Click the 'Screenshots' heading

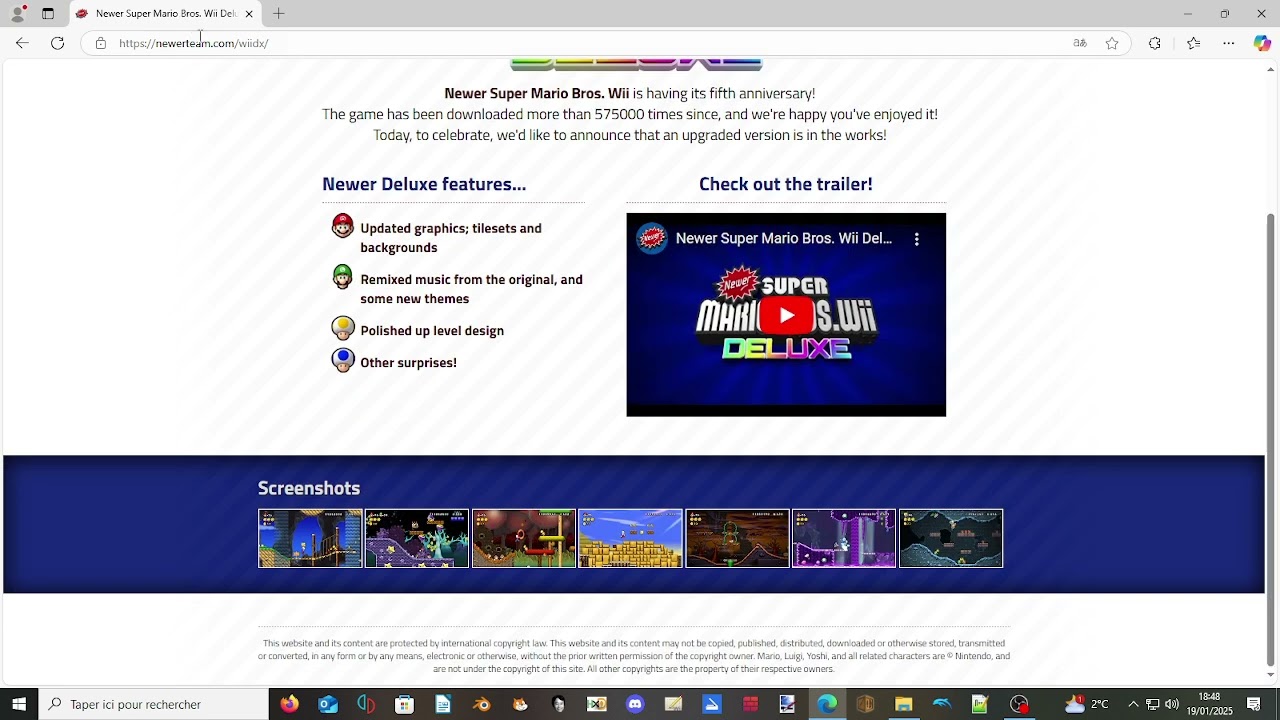(309, 488)
